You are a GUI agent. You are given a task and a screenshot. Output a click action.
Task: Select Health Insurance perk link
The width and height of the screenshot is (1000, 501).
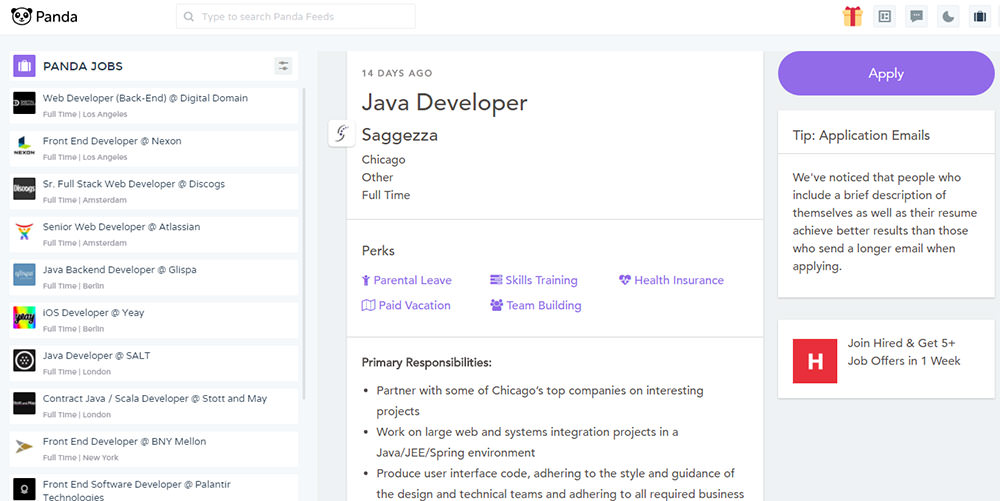[x=671, y=280]
